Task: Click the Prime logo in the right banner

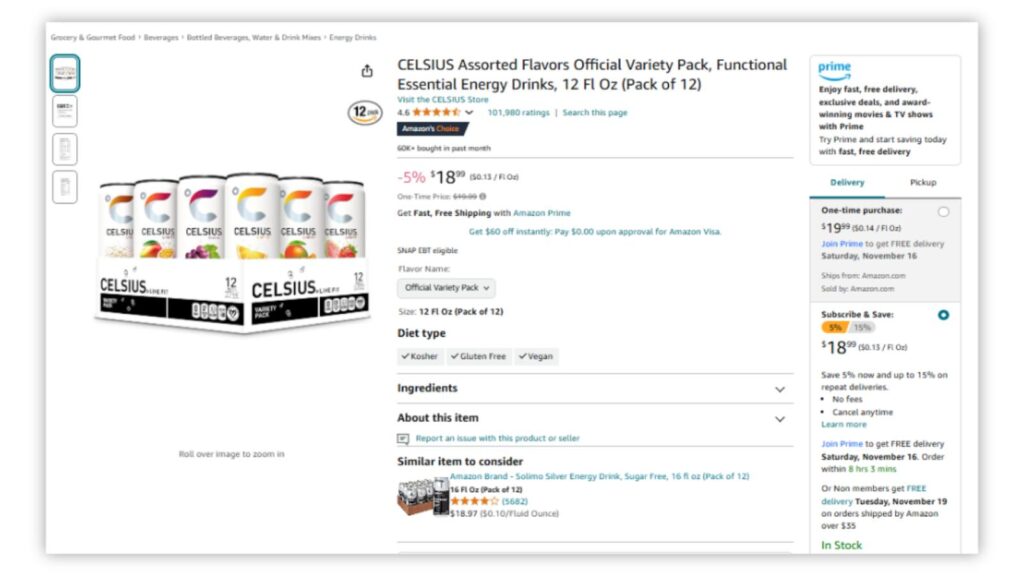Action: (834, 68)
